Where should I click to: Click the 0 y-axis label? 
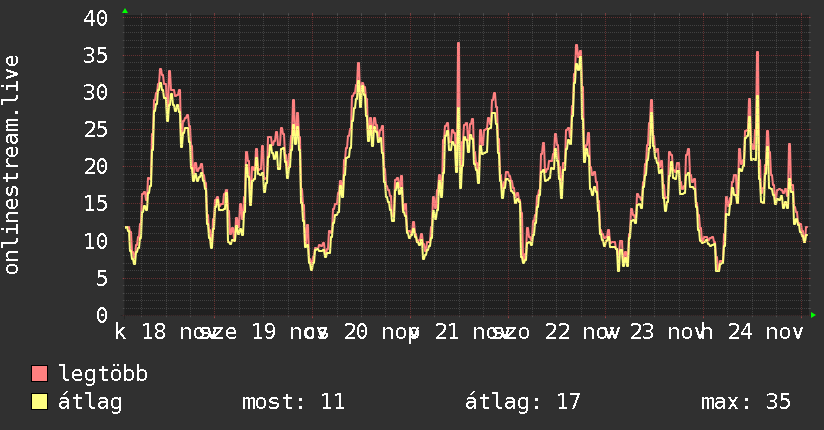click(102, 315)
